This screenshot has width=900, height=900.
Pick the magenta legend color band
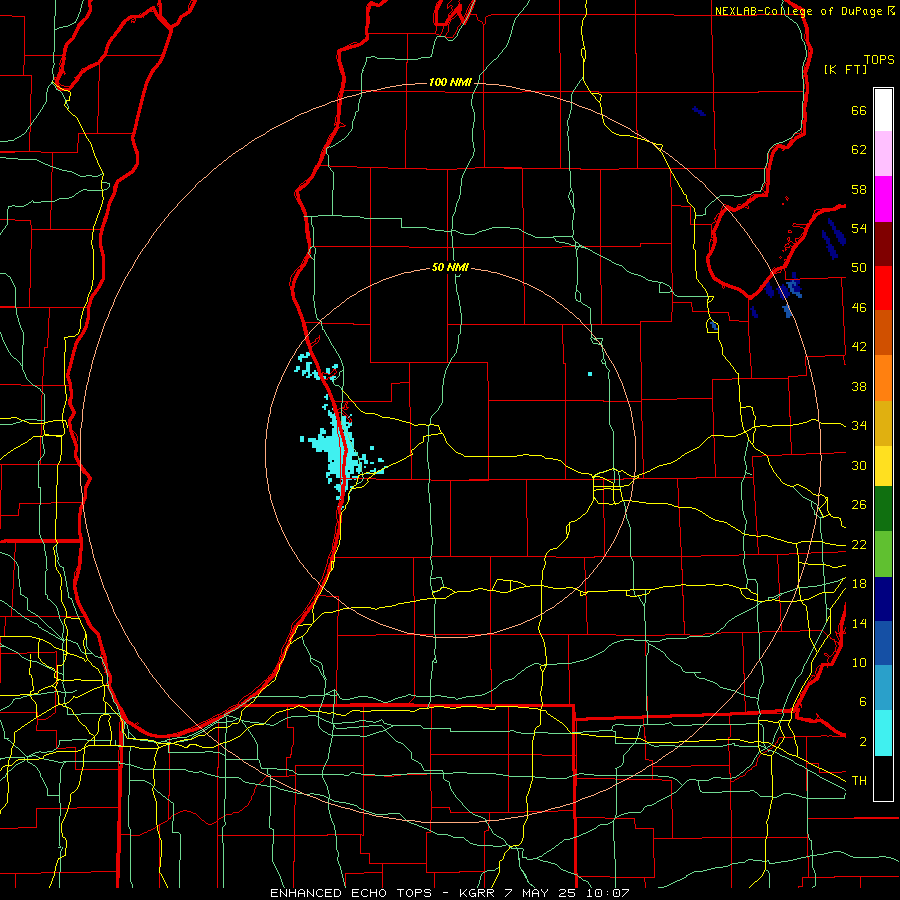point(883,199)
